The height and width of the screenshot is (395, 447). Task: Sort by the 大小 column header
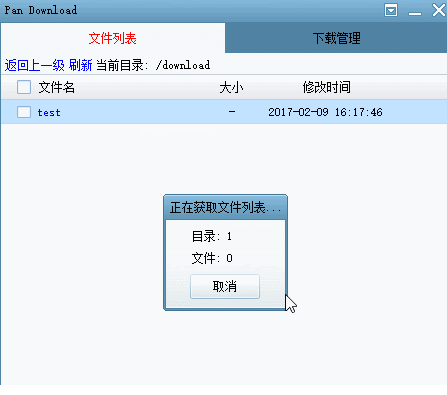click(x=231, y=88)
